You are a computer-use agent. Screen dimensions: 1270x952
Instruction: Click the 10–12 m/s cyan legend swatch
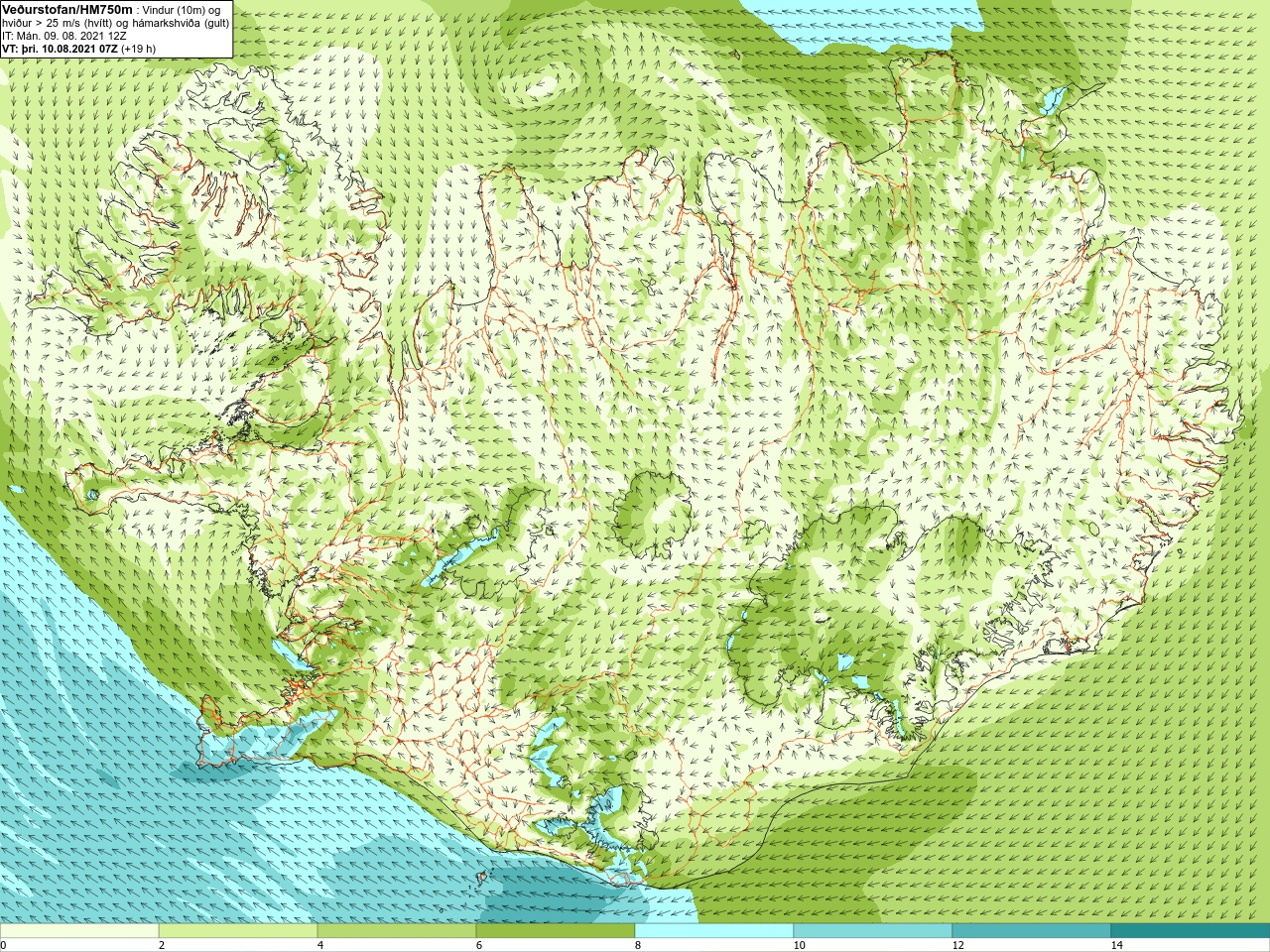[873, 931]
